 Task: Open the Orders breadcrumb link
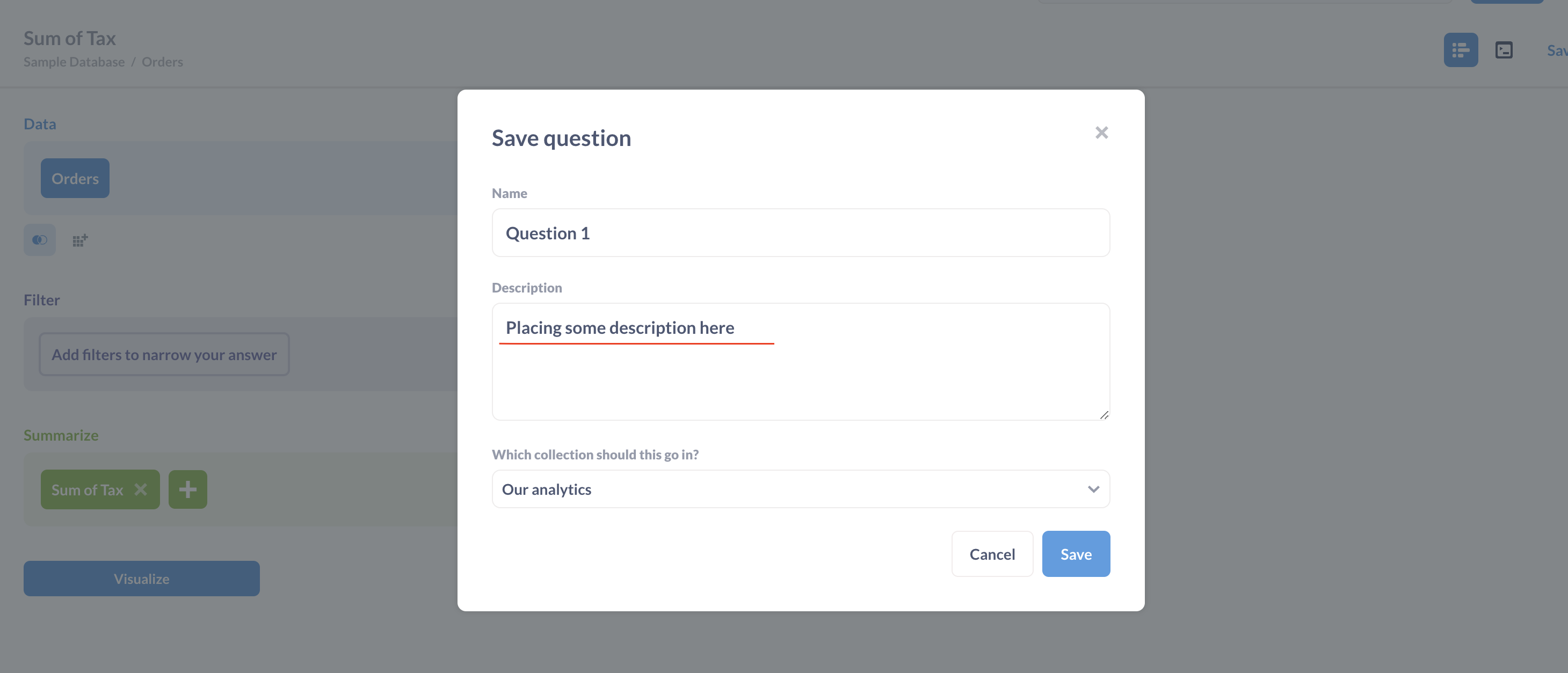coord(162,62)
